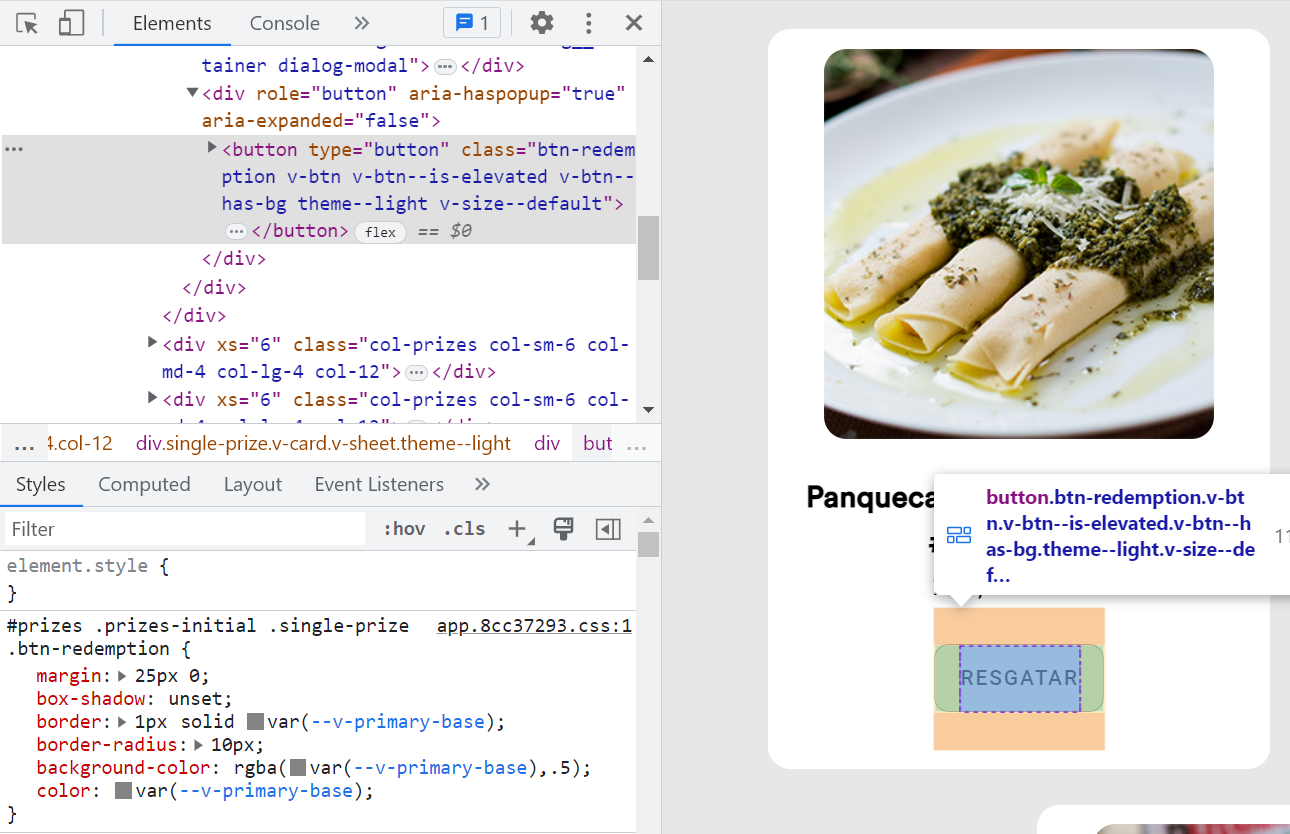Toggle the .cls element classes panel
The image size is (1290, 834).
(463, 528)
